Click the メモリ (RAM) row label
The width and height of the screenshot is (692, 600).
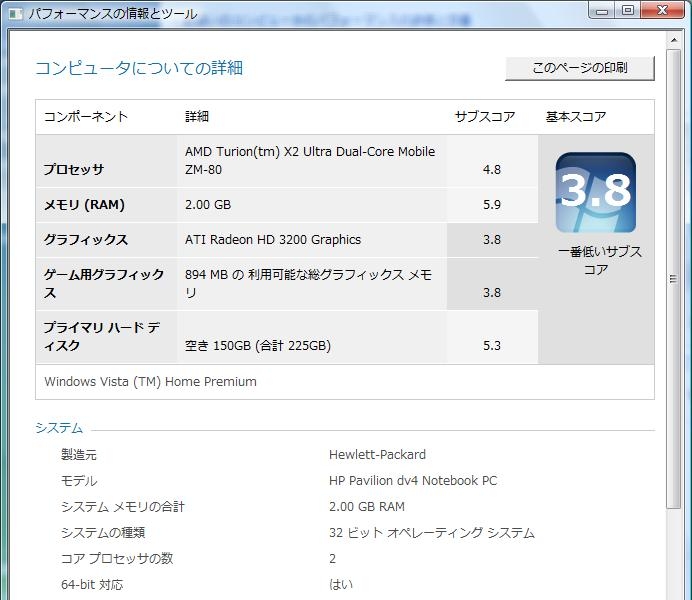84,205
